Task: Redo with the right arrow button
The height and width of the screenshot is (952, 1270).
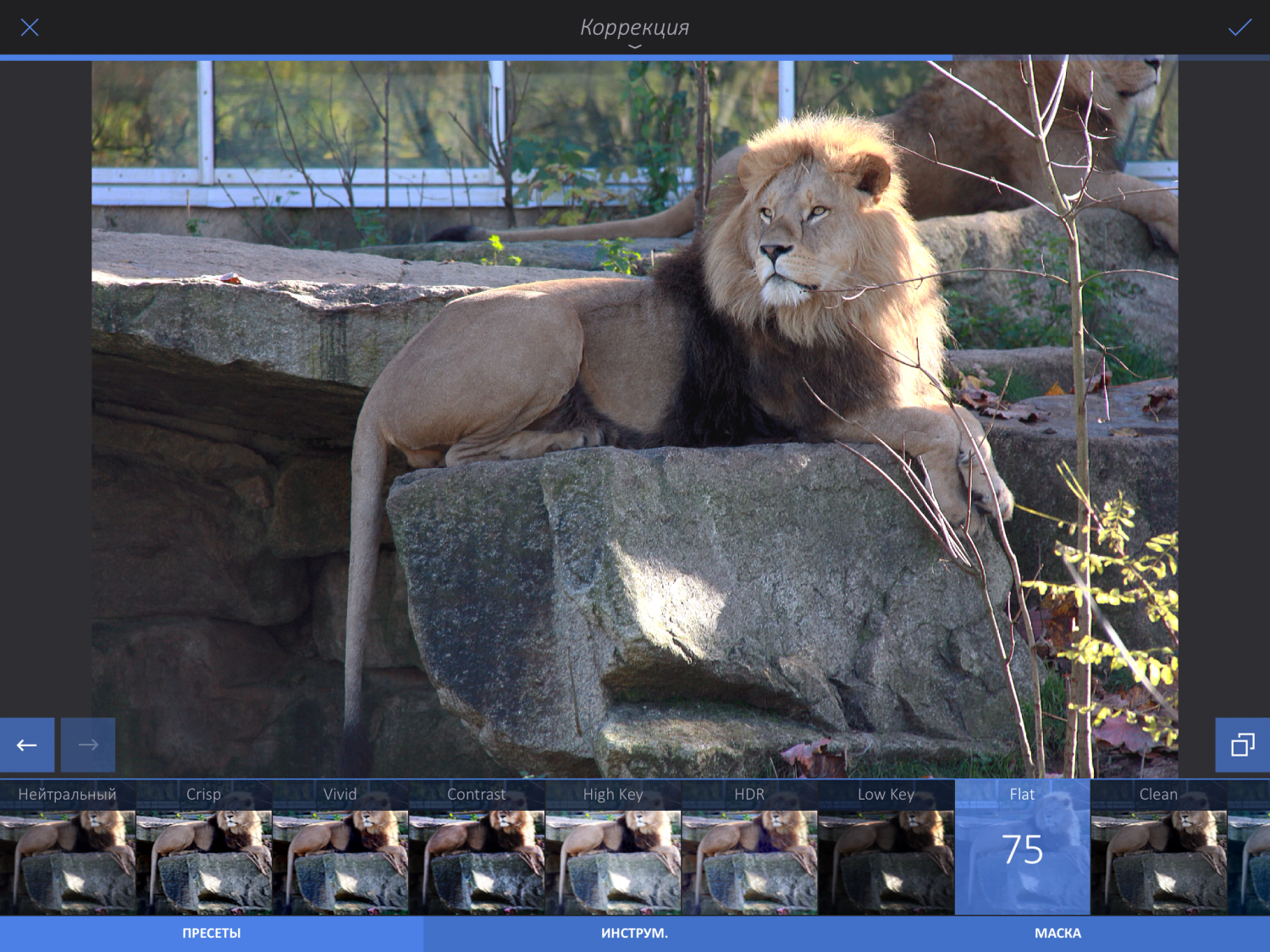Action: point(88,745)
